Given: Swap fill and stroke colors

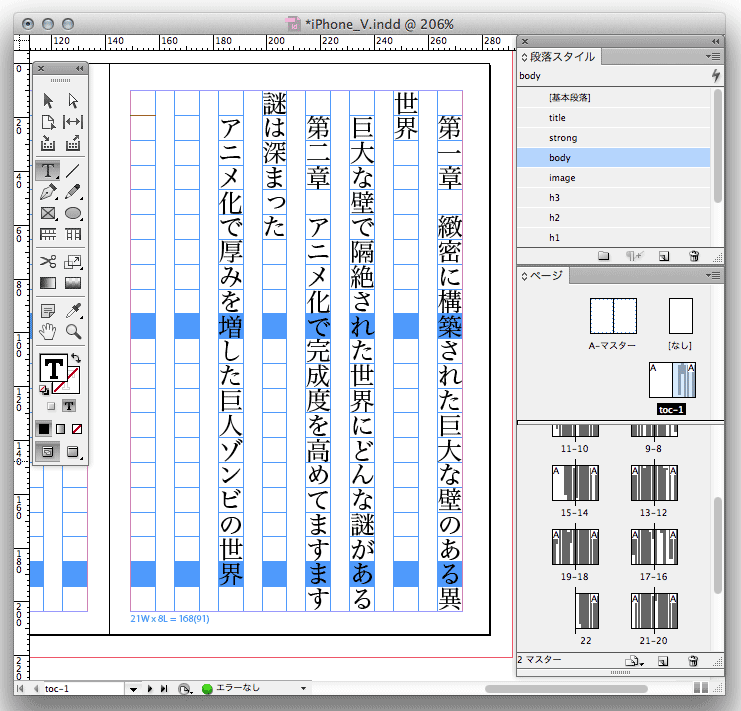Looking at the screenshot, I should coord(76,358).
